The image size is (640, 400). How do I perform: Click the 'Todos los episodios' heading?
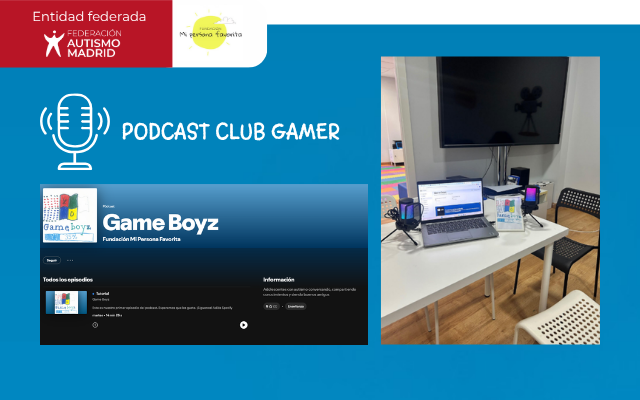pyautogui.click(x=68, y=280)
